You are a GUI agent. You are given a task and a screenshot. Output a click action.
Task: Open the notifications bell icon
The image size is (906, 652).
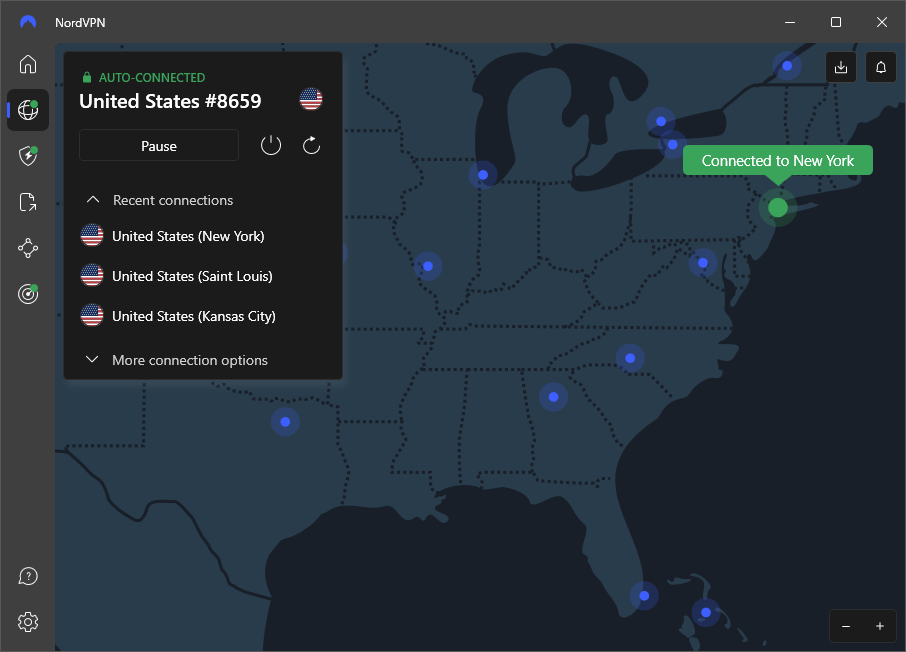881,67
